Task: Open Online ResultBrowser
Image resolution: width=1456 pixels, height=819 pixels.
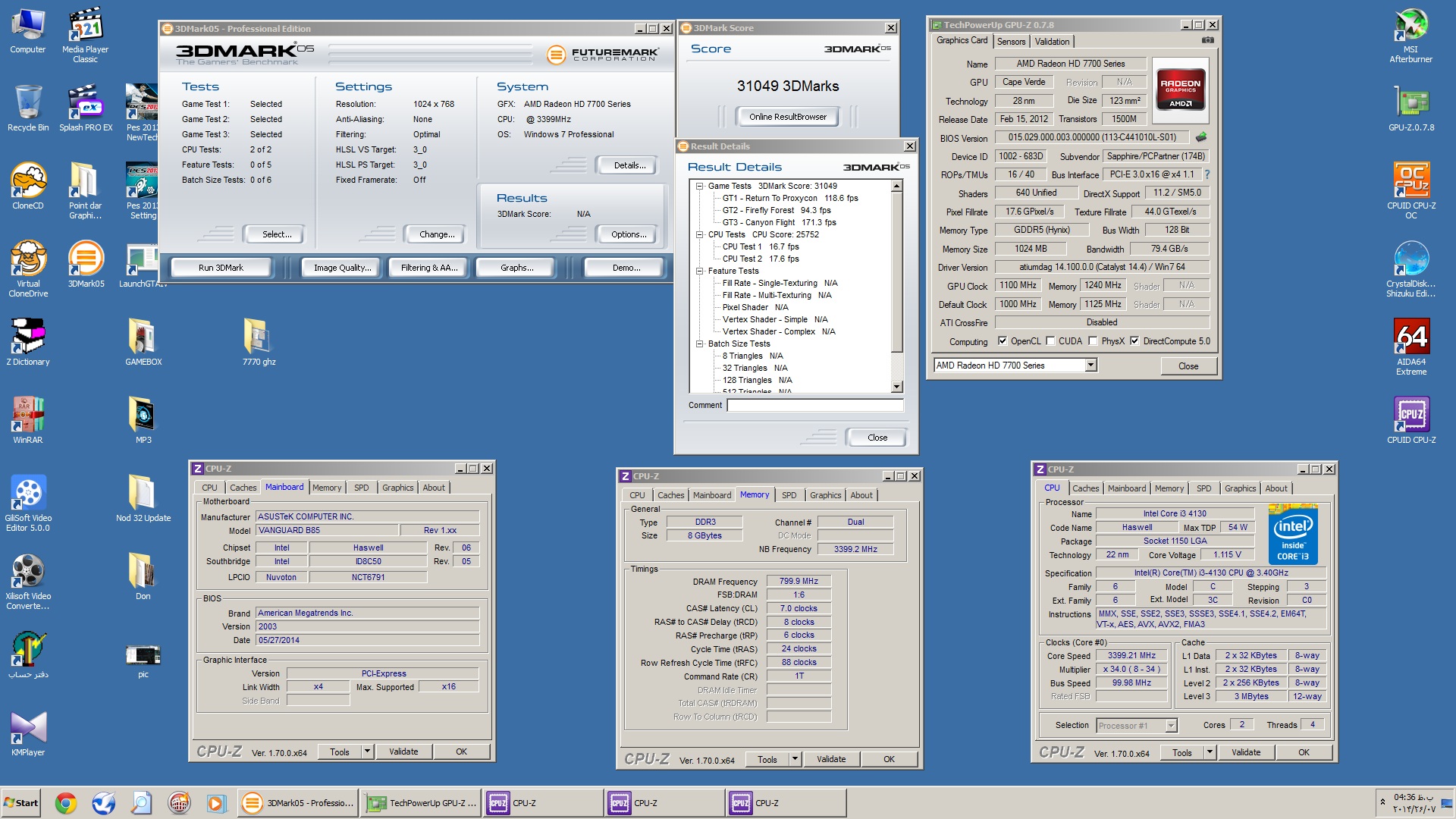Action: (x=788, y=117)
